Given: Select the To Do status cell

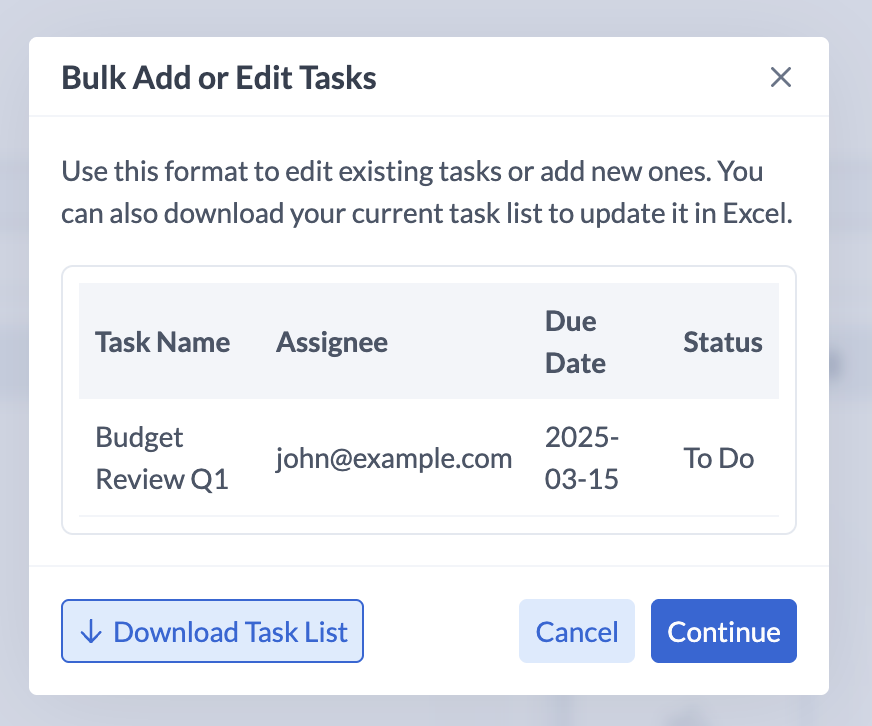Looking at the screenshot, I should pos(718,458).
